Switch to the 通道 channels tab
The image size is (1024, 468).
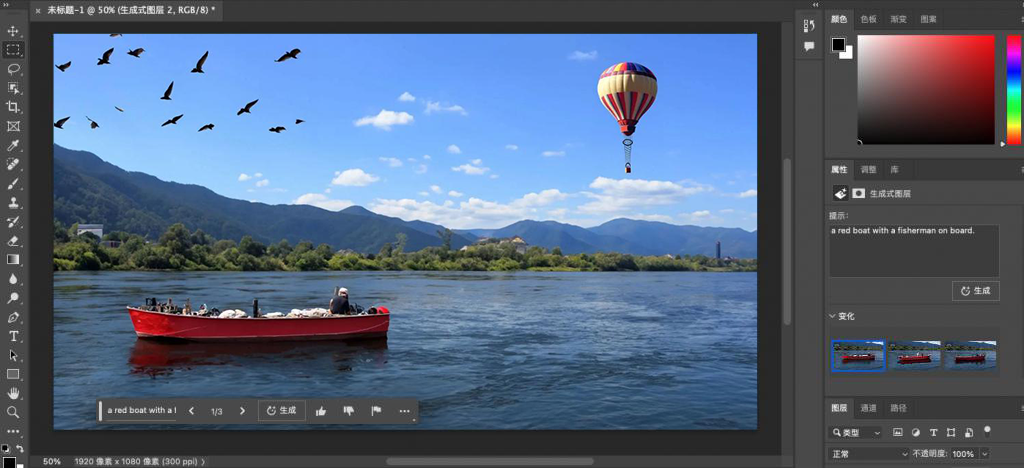pos(869,408)
